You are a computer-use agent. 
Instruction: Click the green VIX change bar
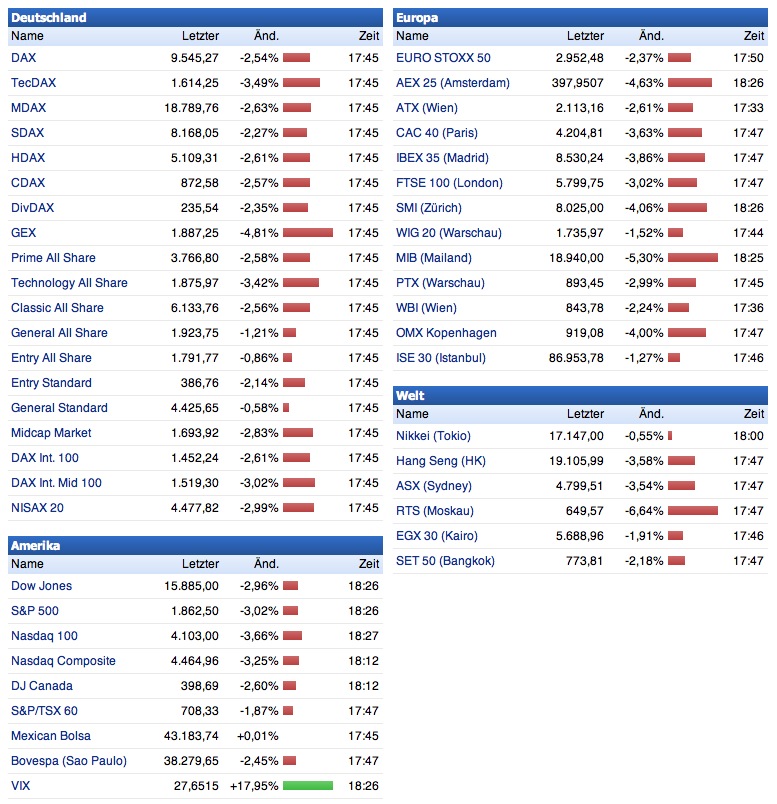(308, 786)
